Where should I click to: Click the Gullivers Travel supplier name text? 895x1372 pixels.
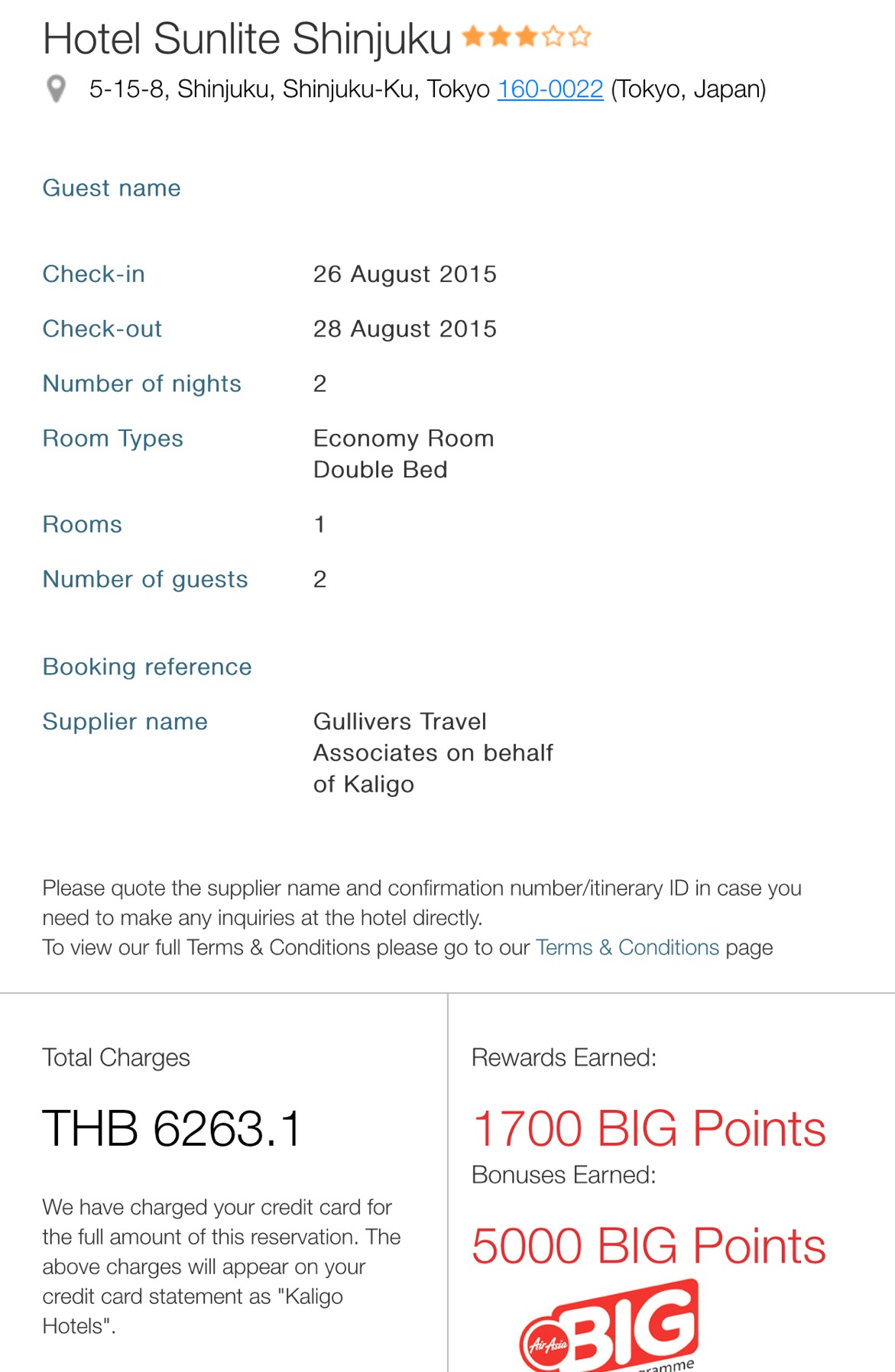pyautogui.click(x=432, y=752)
